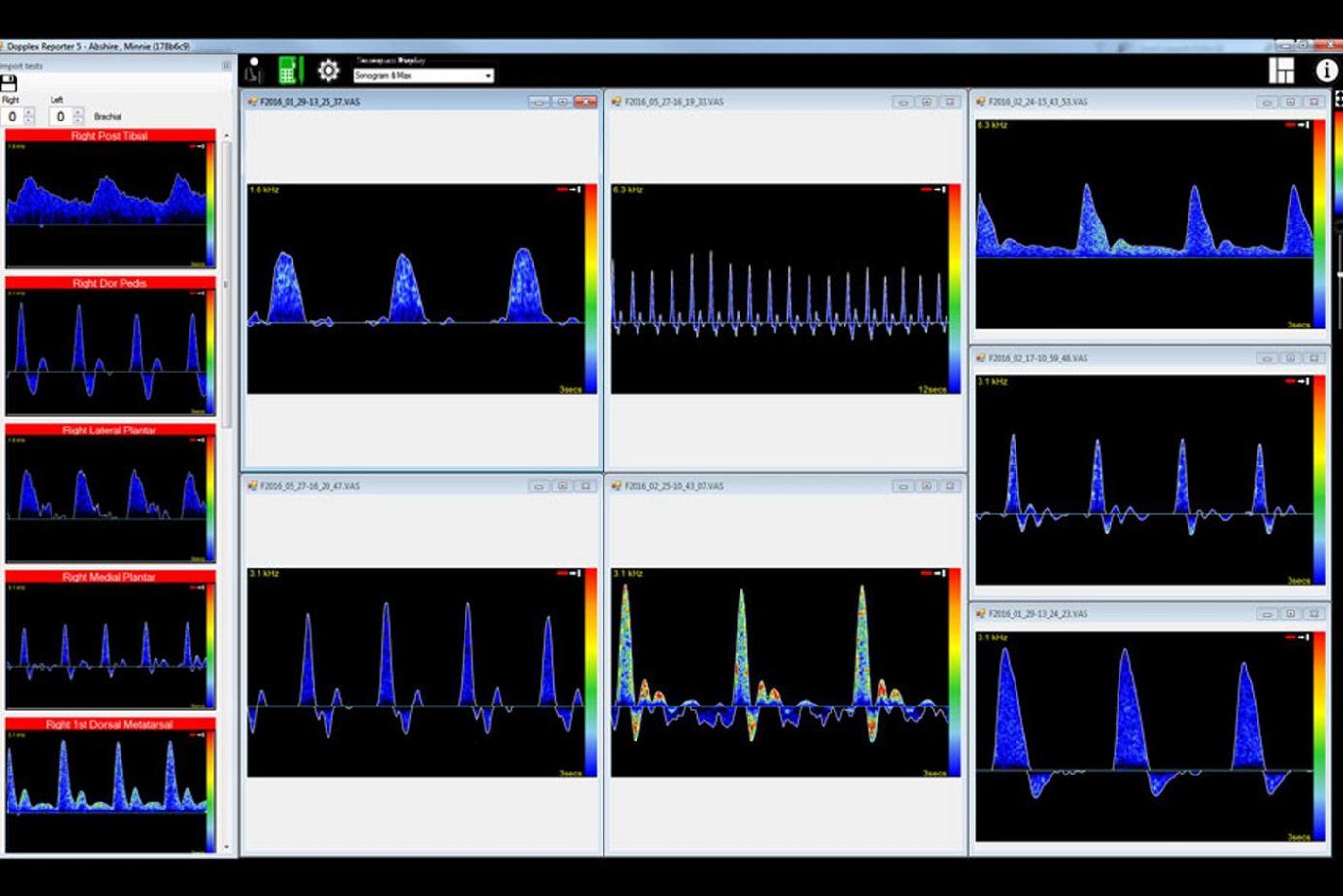Pin the Import tests panel
The width and height of the screenshot is (1343, 896).
[226, 66]
